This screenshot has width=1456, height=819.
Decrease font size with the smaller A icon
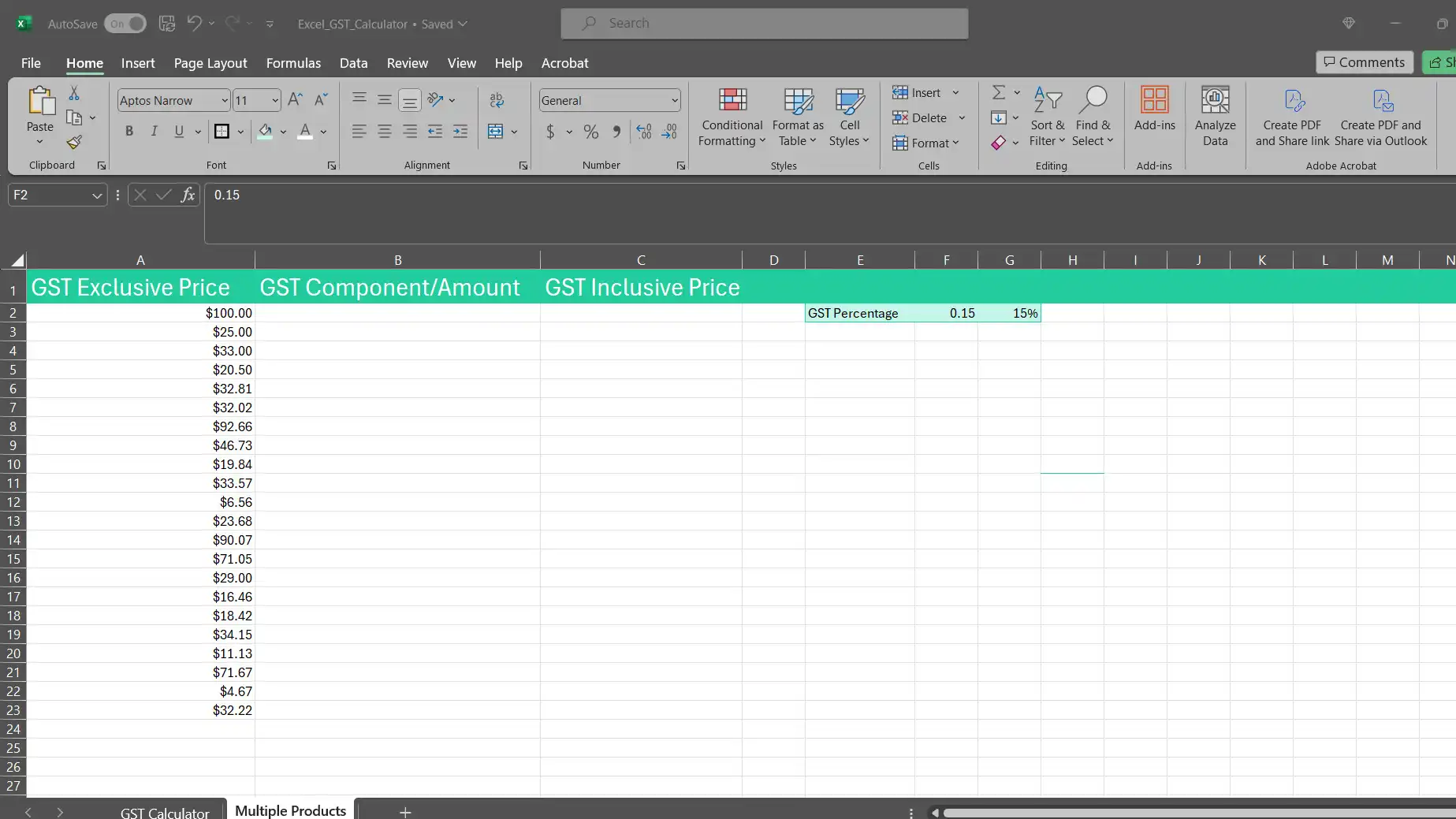(x=321, y=99)
